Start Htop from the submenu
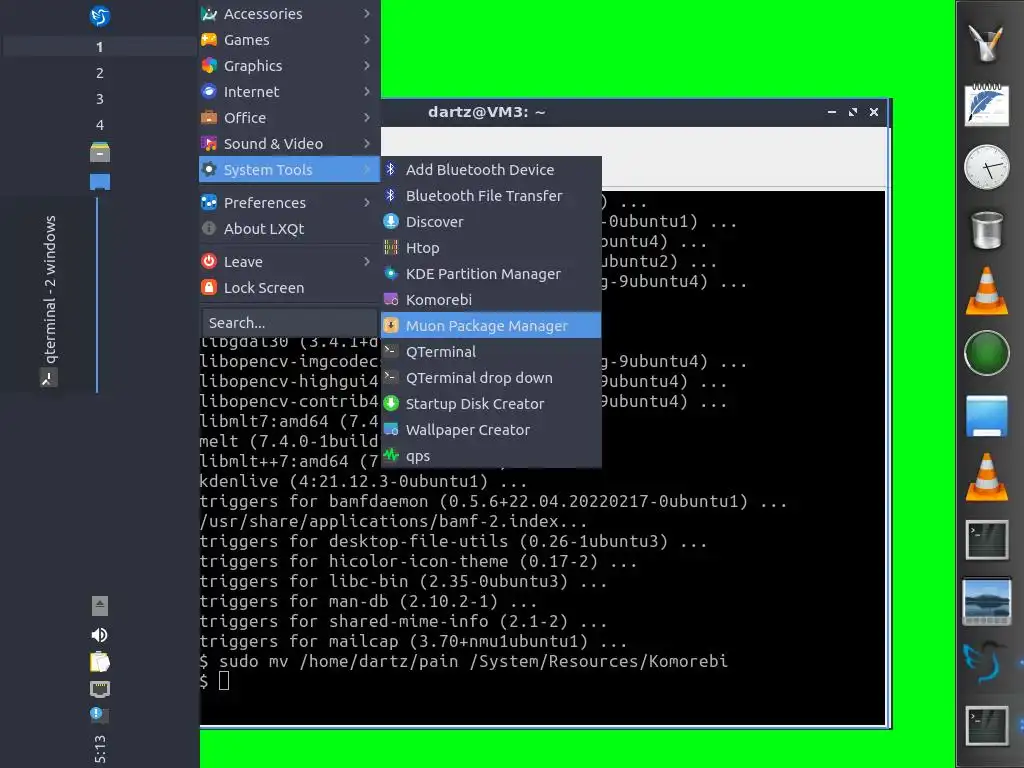The height and width of the screenshot is (768, 1024). point(490,248)
